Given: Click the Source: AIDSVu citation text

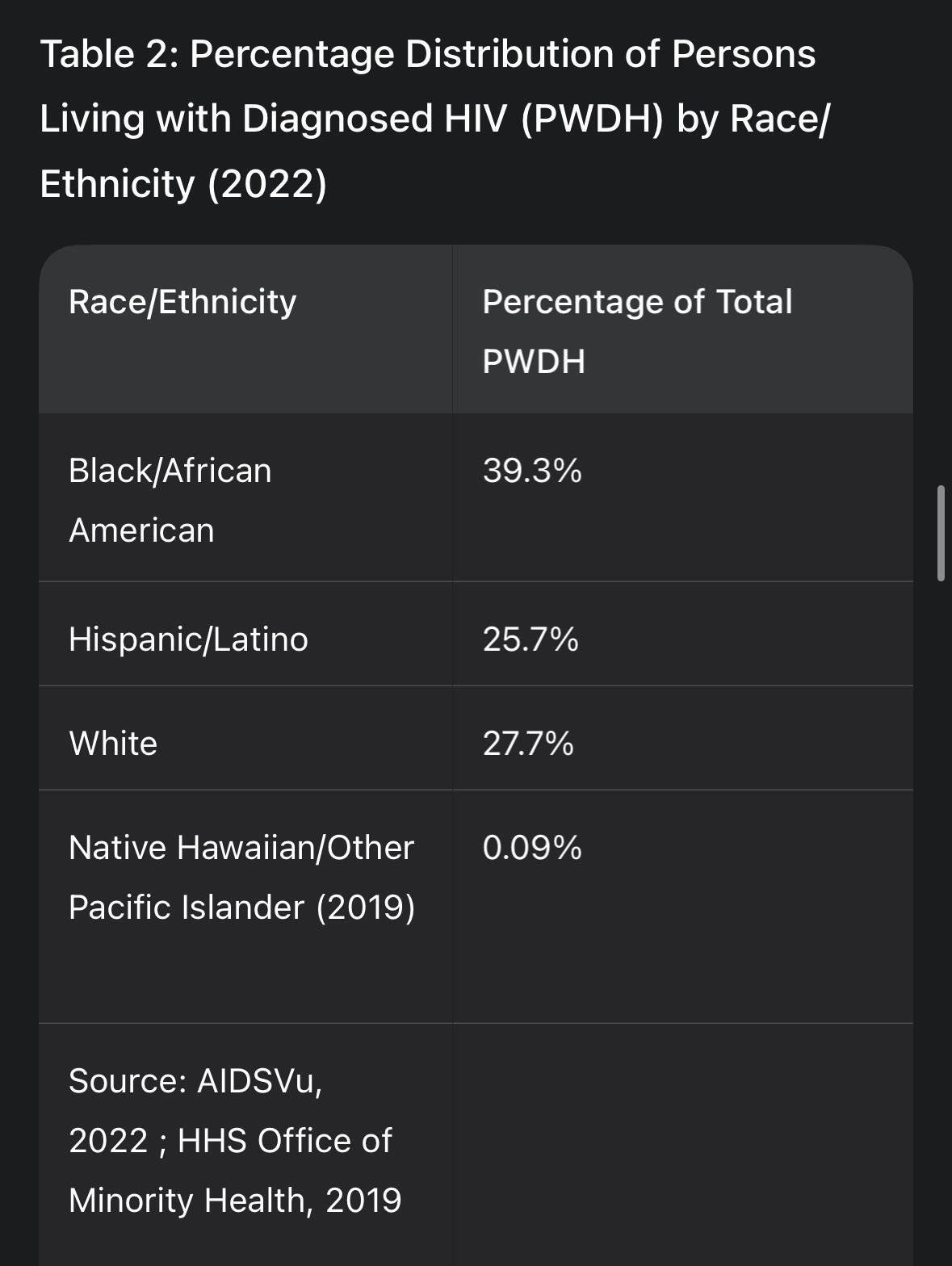Looking at the screenshot, I should (x=195, y=1080).
